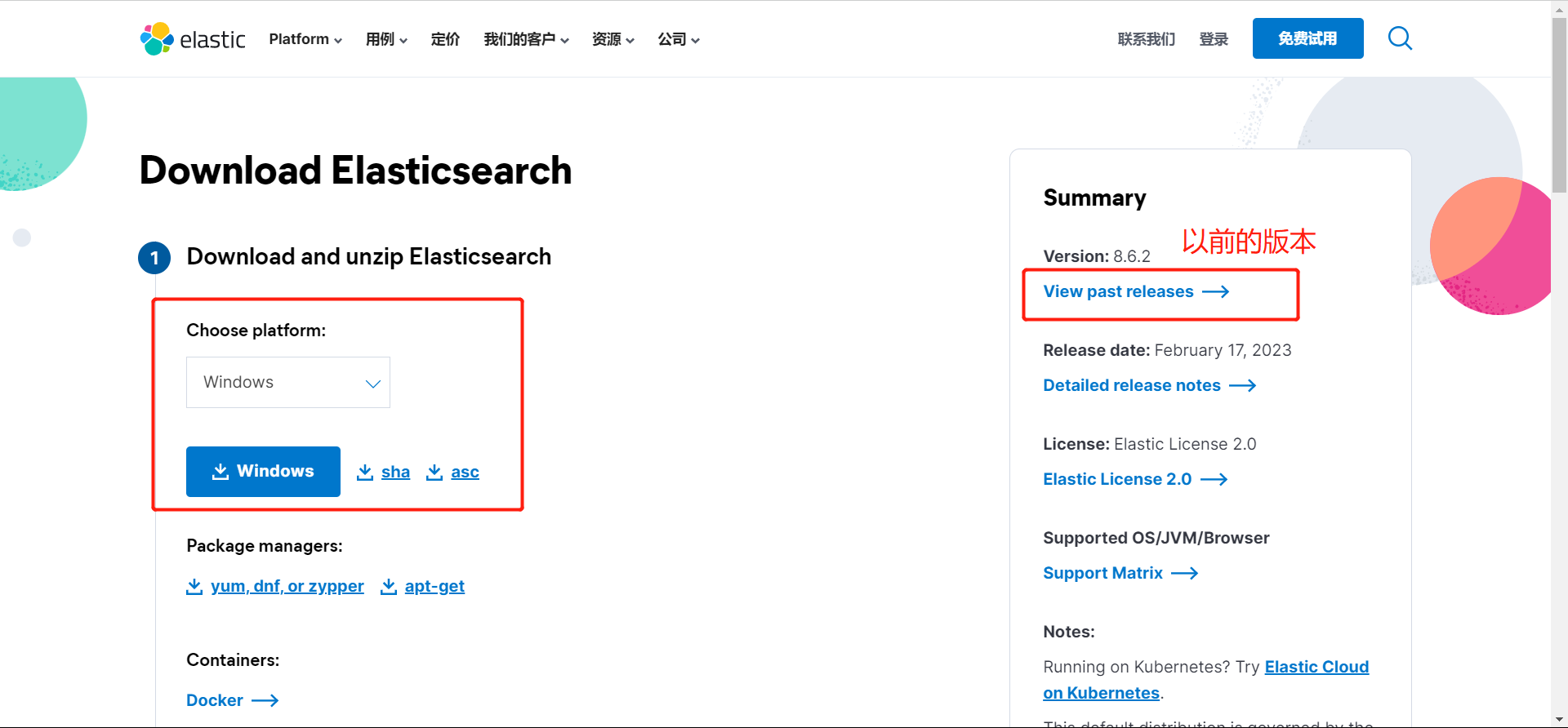Click the Choose platform: label
The image size is (1568, 728).
[256, 330]
